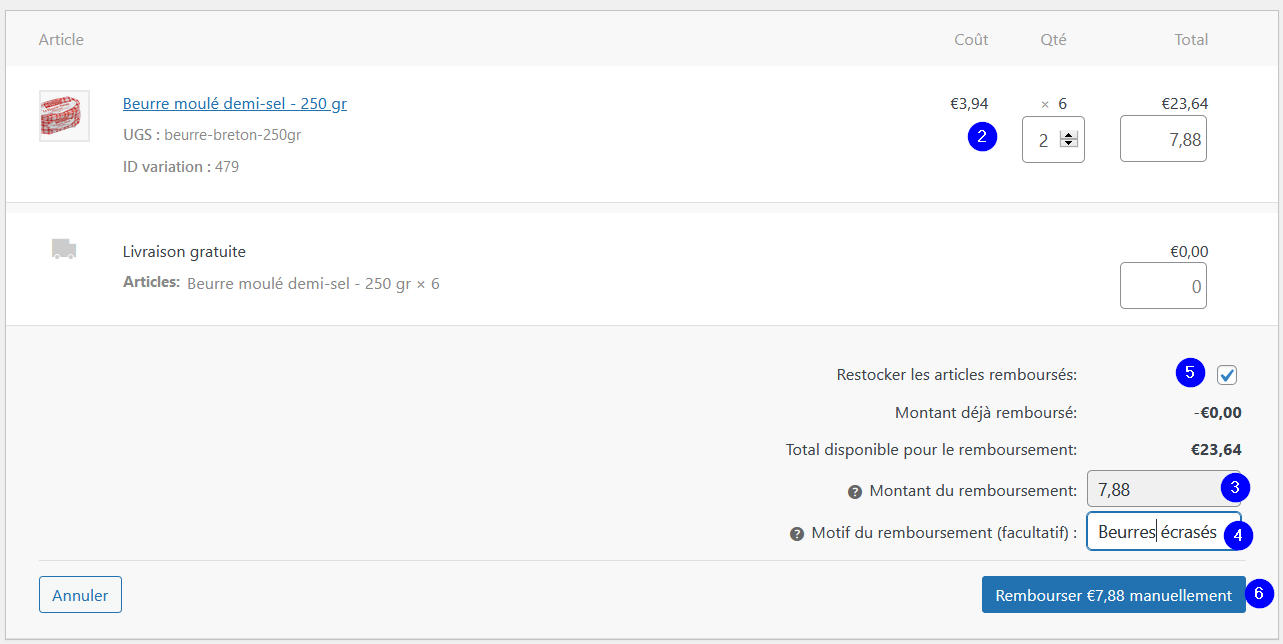Show help tooltip for Motif du remboursement

click(x=797, y=534)
